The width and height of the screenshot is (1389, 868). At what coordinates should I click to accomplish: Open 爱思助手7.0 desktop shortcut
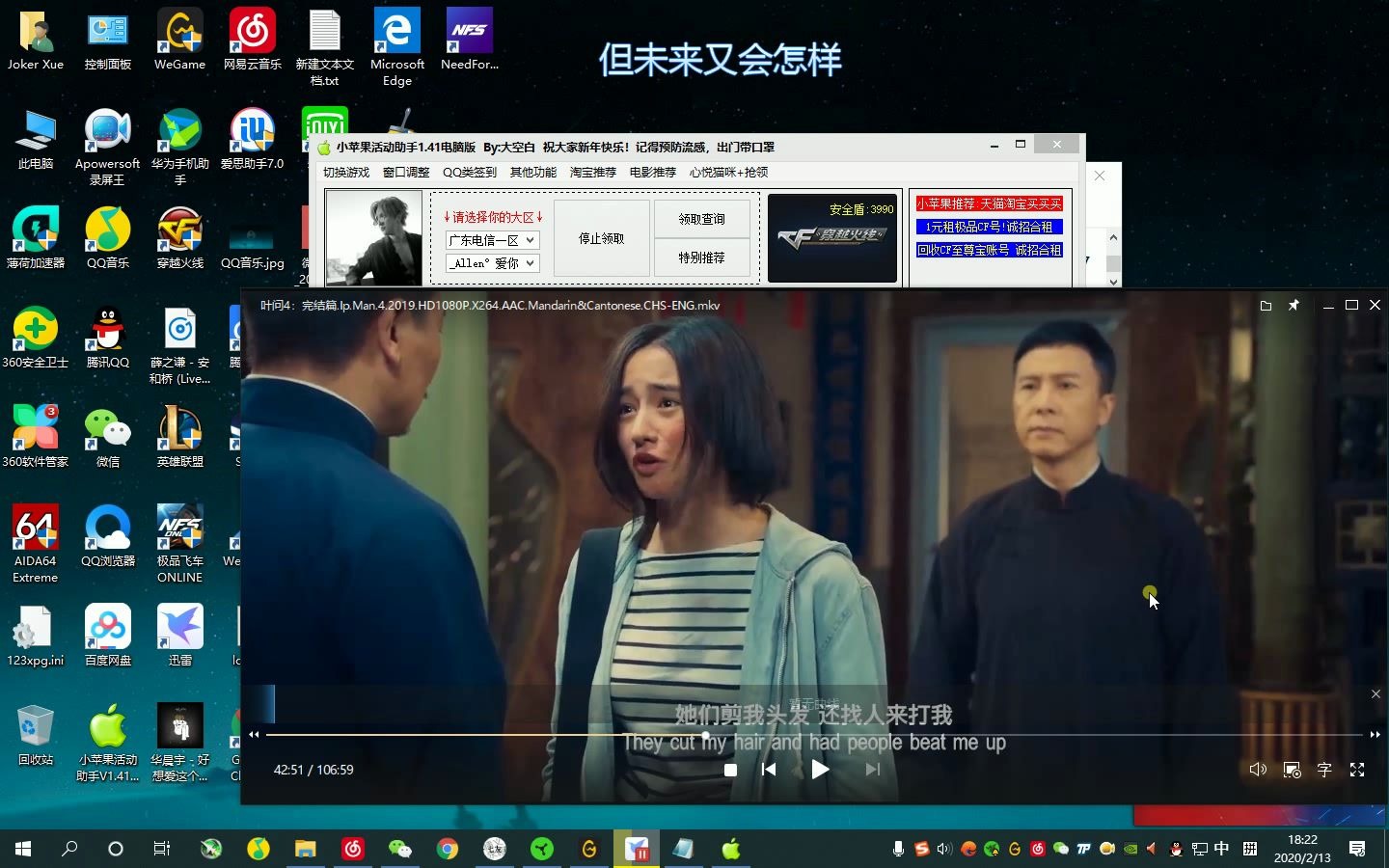(253, 140)
